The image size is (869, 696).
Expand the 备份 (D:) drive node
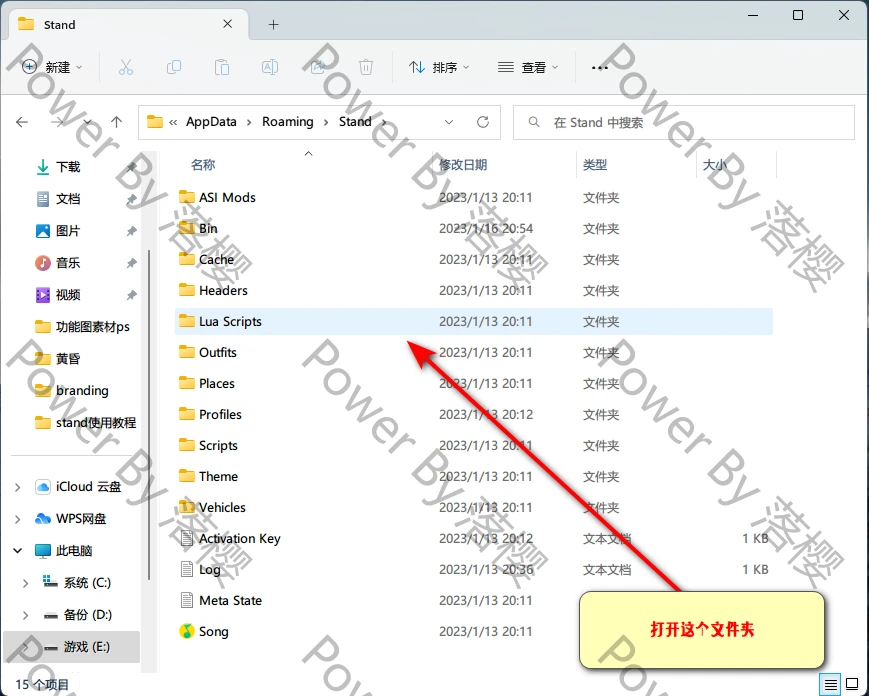25,615
